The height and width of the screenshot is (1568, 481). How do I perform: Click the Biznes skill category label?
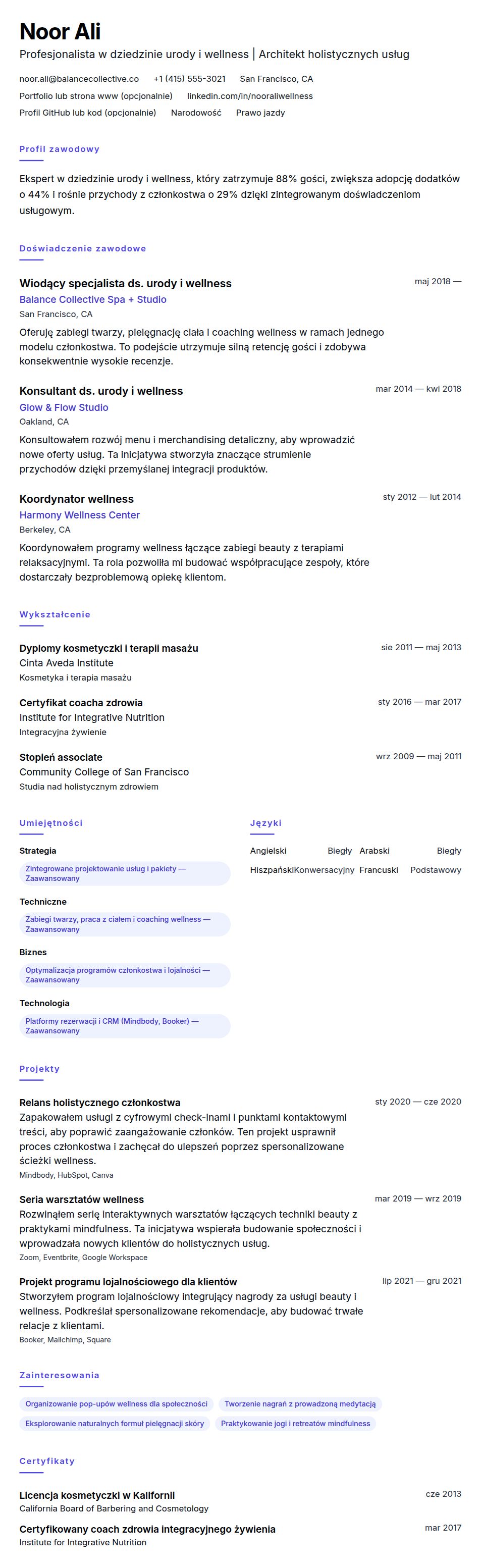[33, 953]
